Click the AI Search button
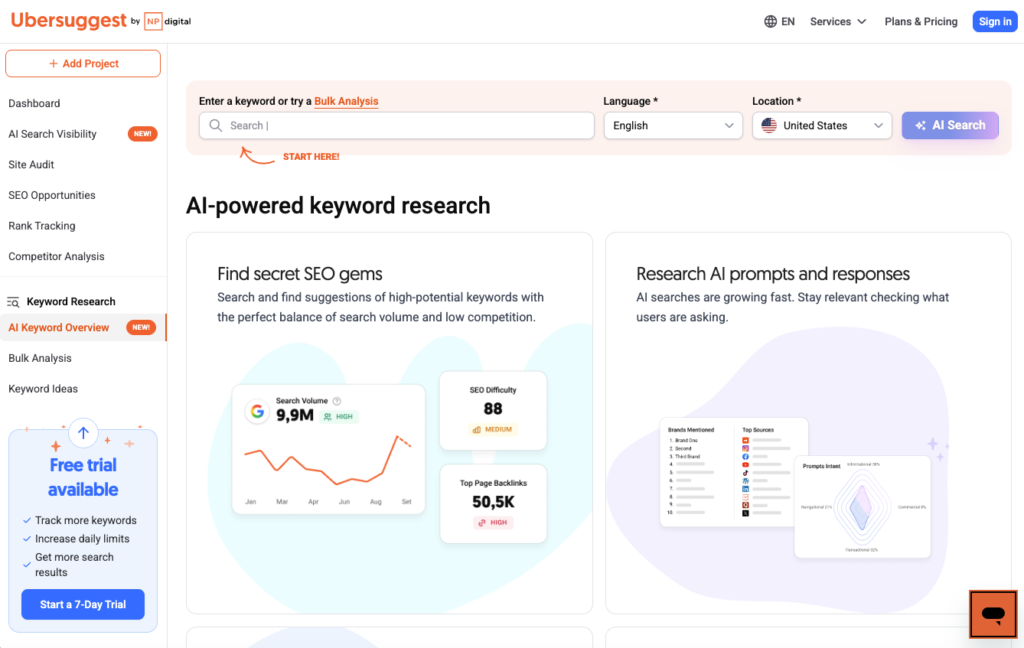 tap(949, 125)
